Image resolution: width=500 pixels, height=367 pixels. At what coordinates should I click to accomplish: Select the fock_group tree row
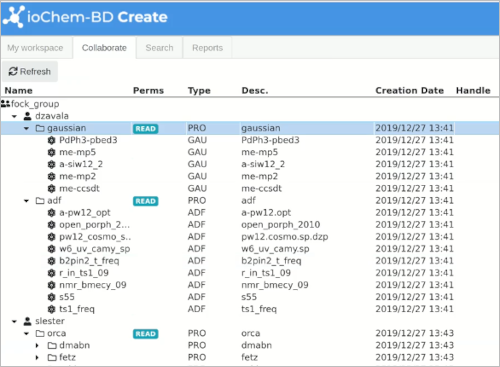250,104
